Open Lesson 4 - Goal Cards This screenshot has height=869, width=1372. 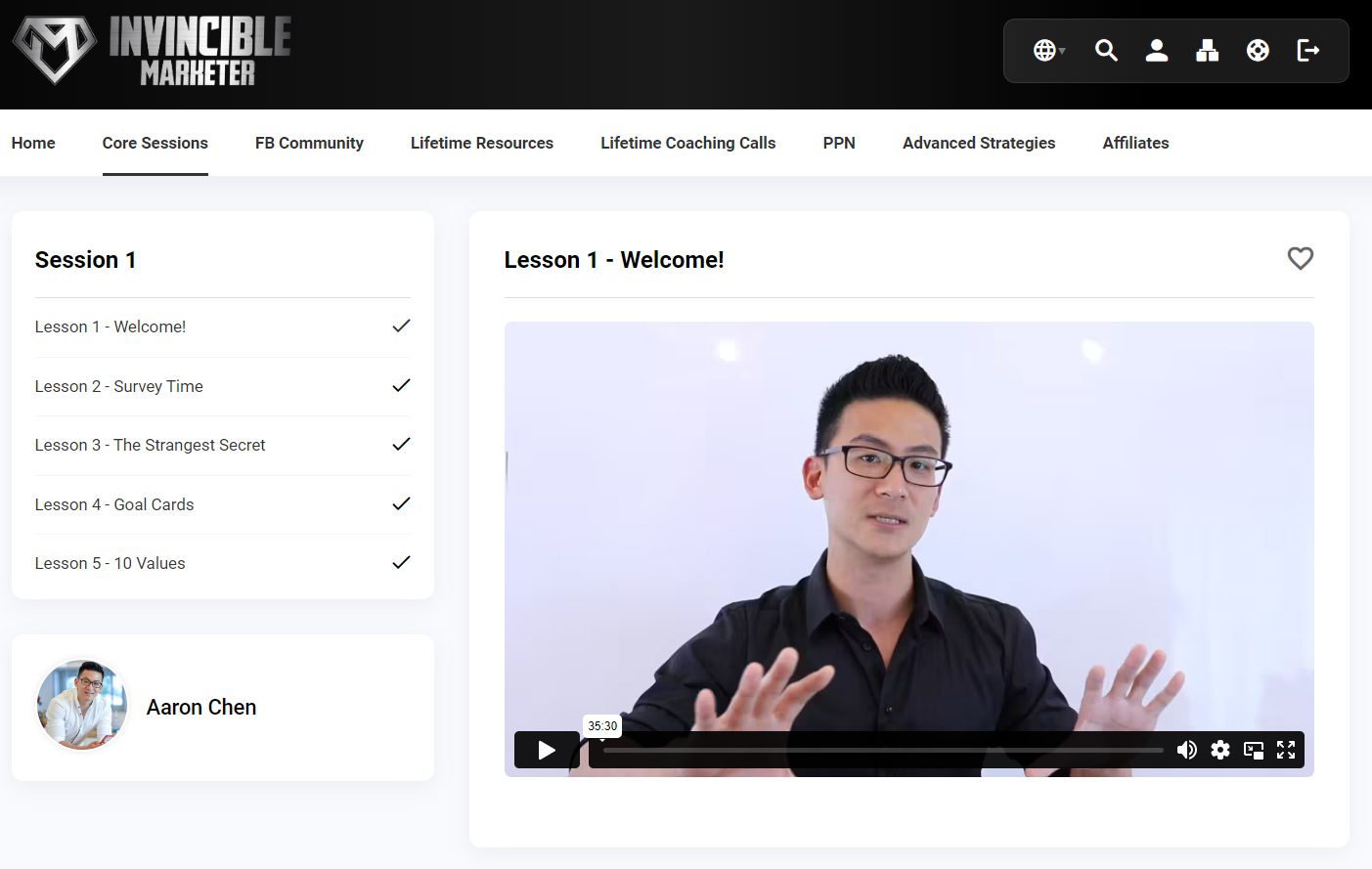[223, 504]
